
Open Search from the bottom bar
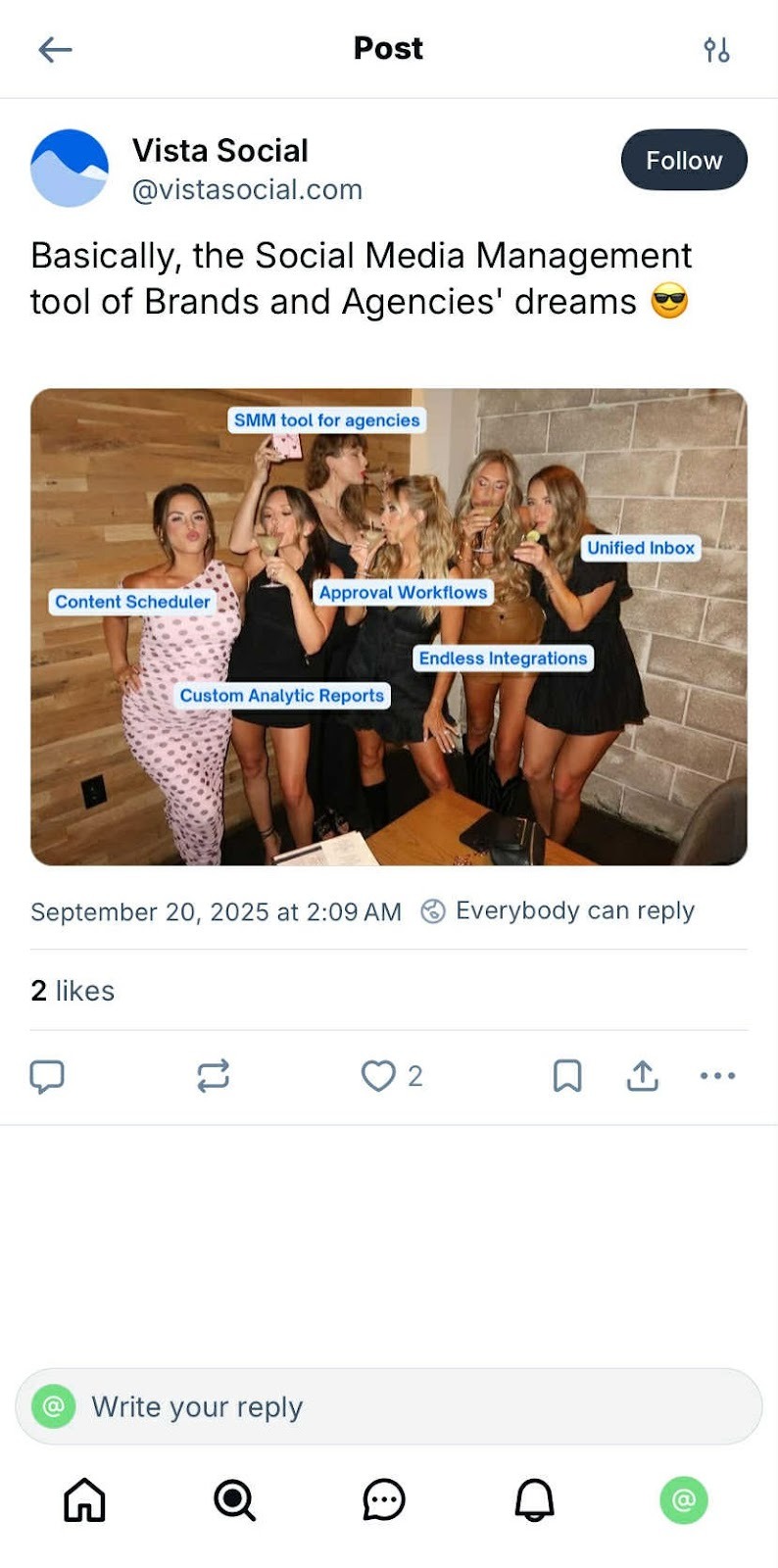point(234,1499)
